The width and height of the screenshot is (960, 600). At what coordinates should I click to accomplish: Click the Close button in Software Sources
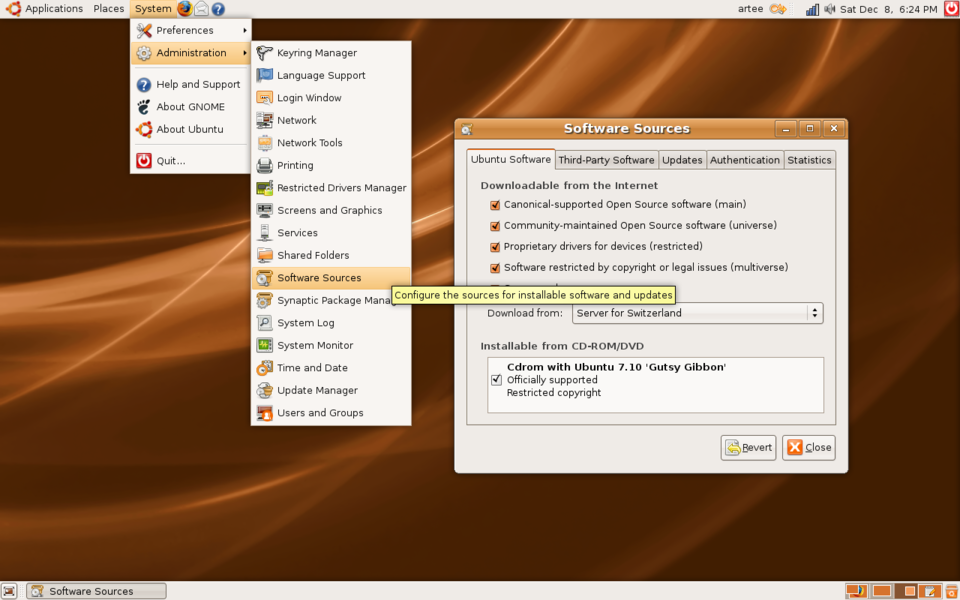808,448
